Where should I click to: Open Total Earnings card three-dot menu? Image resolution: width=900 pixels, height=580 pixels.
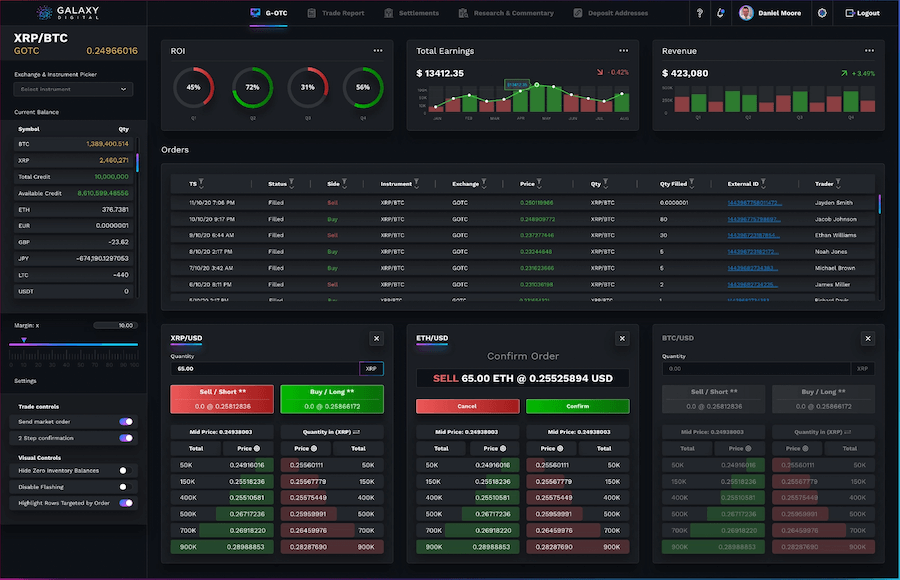pyautogui.click(x=623, y=51)
